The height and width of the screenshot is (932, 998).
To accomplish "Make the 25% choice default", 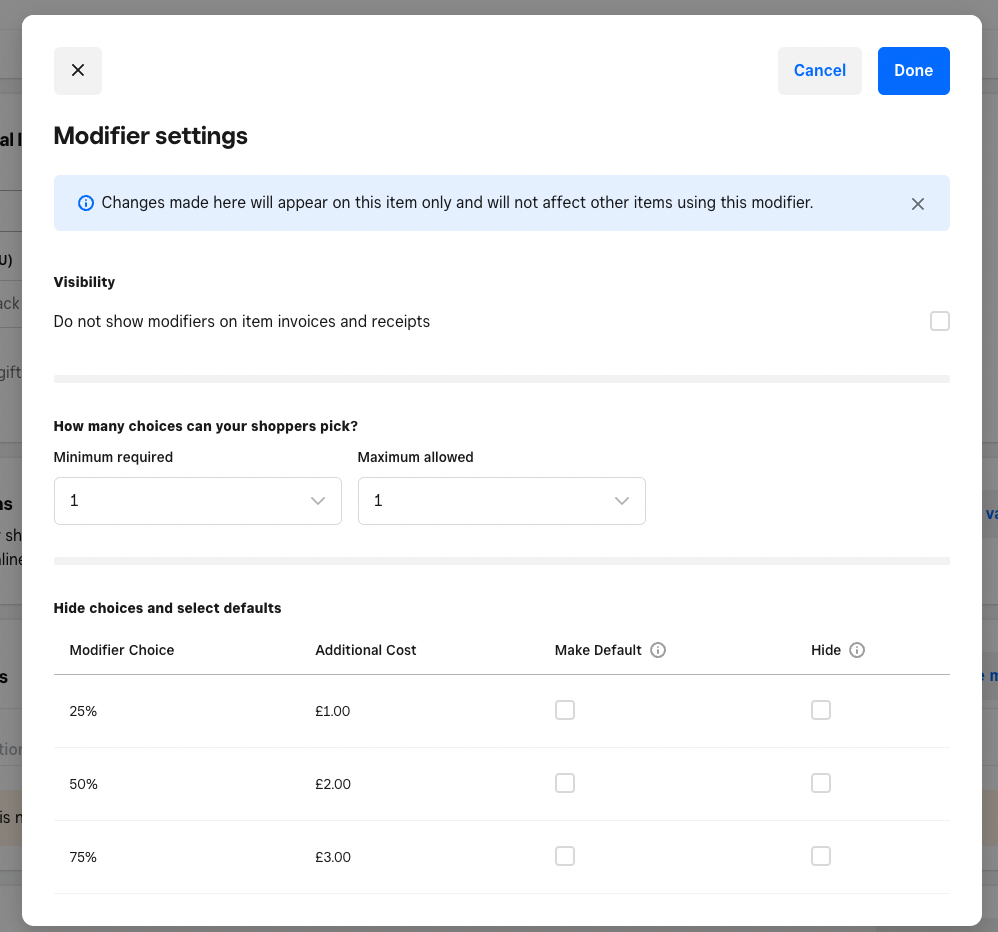I will click(x=565, y=710).
